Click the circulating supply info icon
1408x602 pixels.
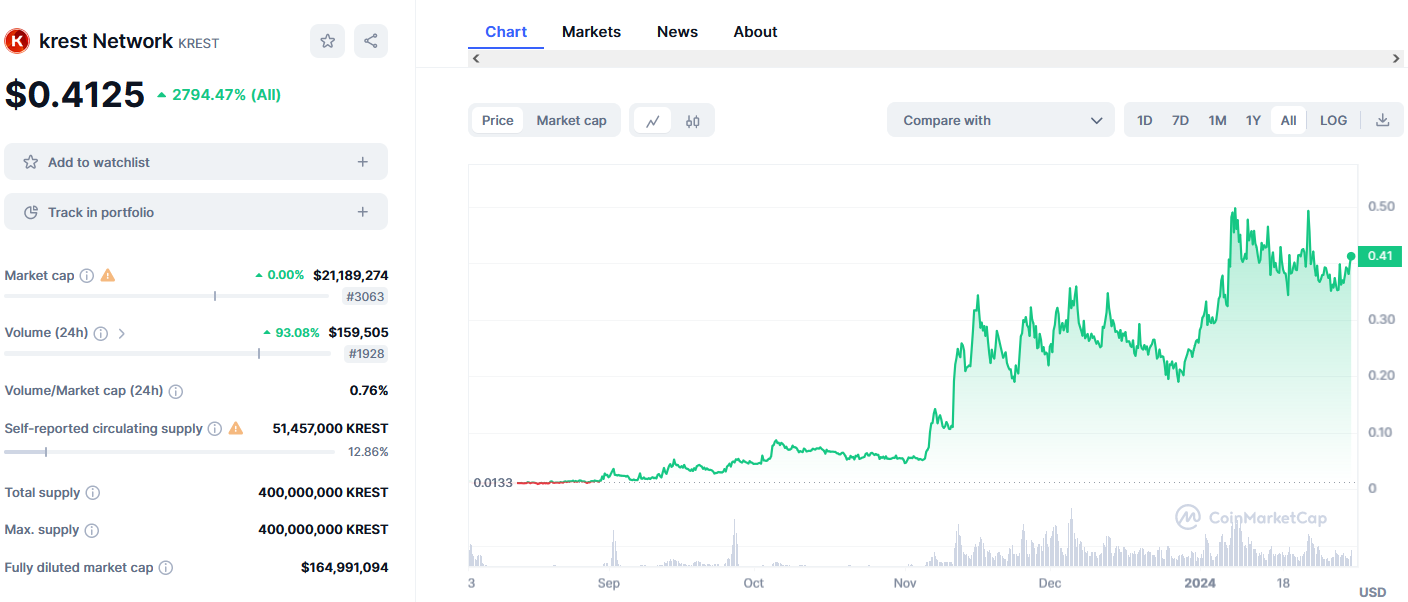tap(213, 428)
